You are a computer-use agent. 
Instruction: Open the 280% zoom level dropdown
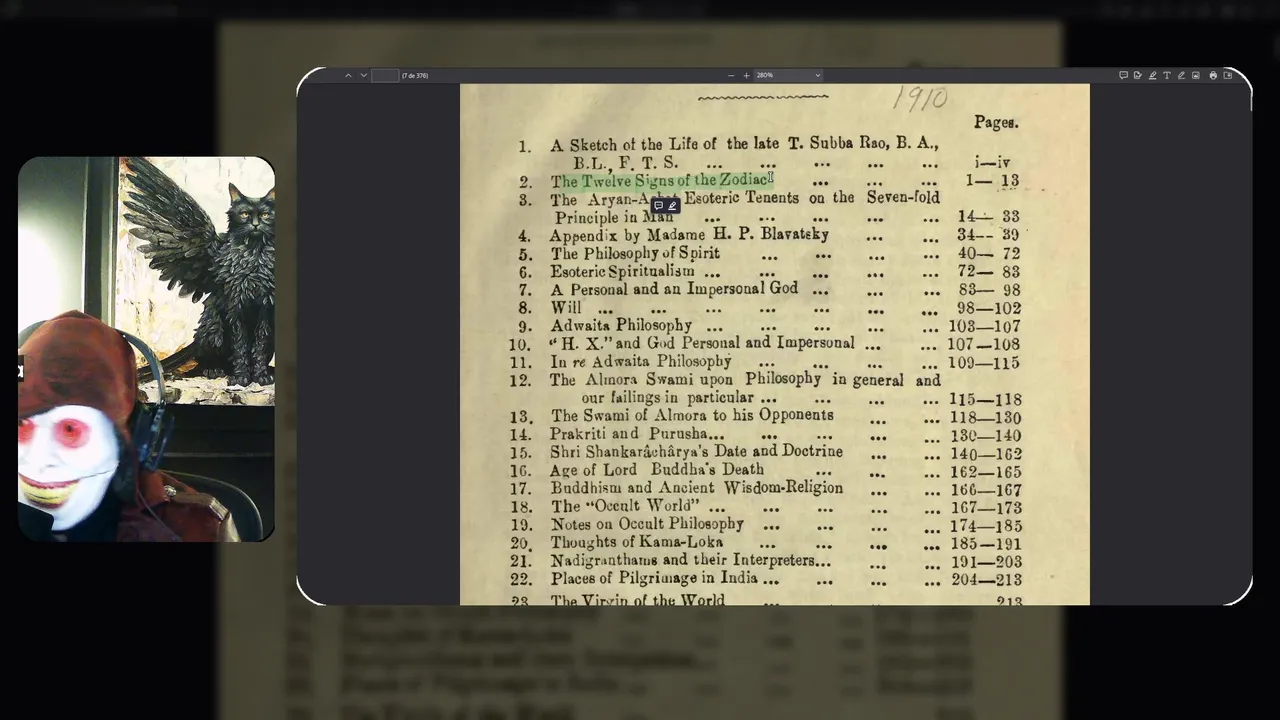(x=788, y=75)
